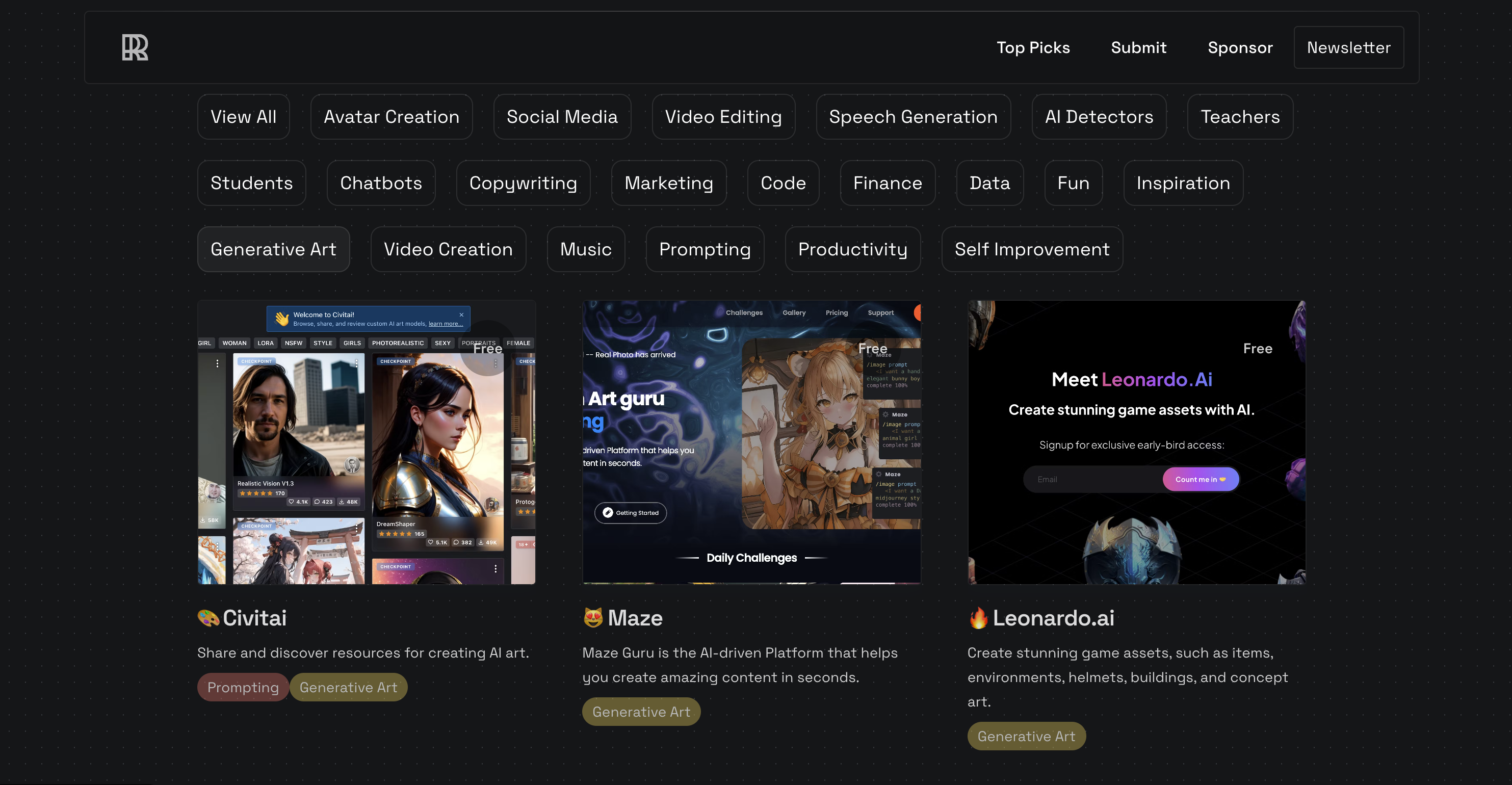Click the Pricing link in Maze preview

pos(837,312)
